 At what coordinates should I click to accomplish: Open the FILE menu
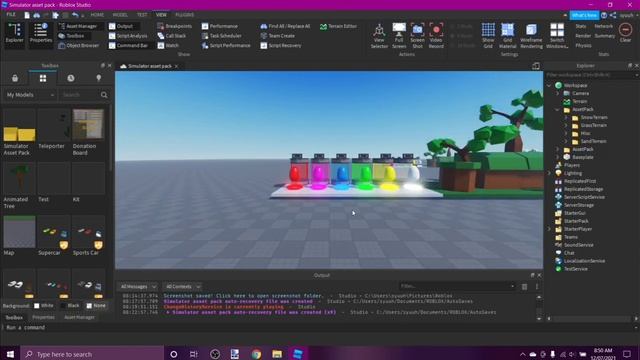click(11, 15)
